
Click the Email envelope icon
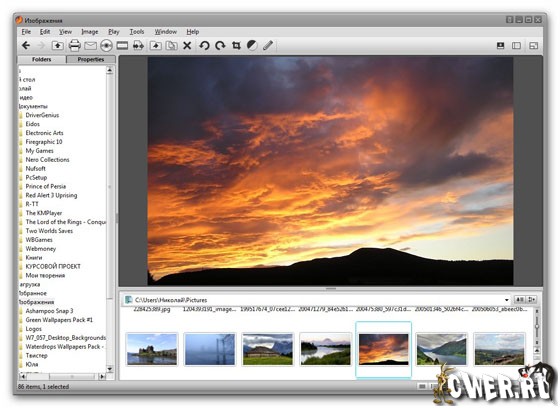(90, 46)
